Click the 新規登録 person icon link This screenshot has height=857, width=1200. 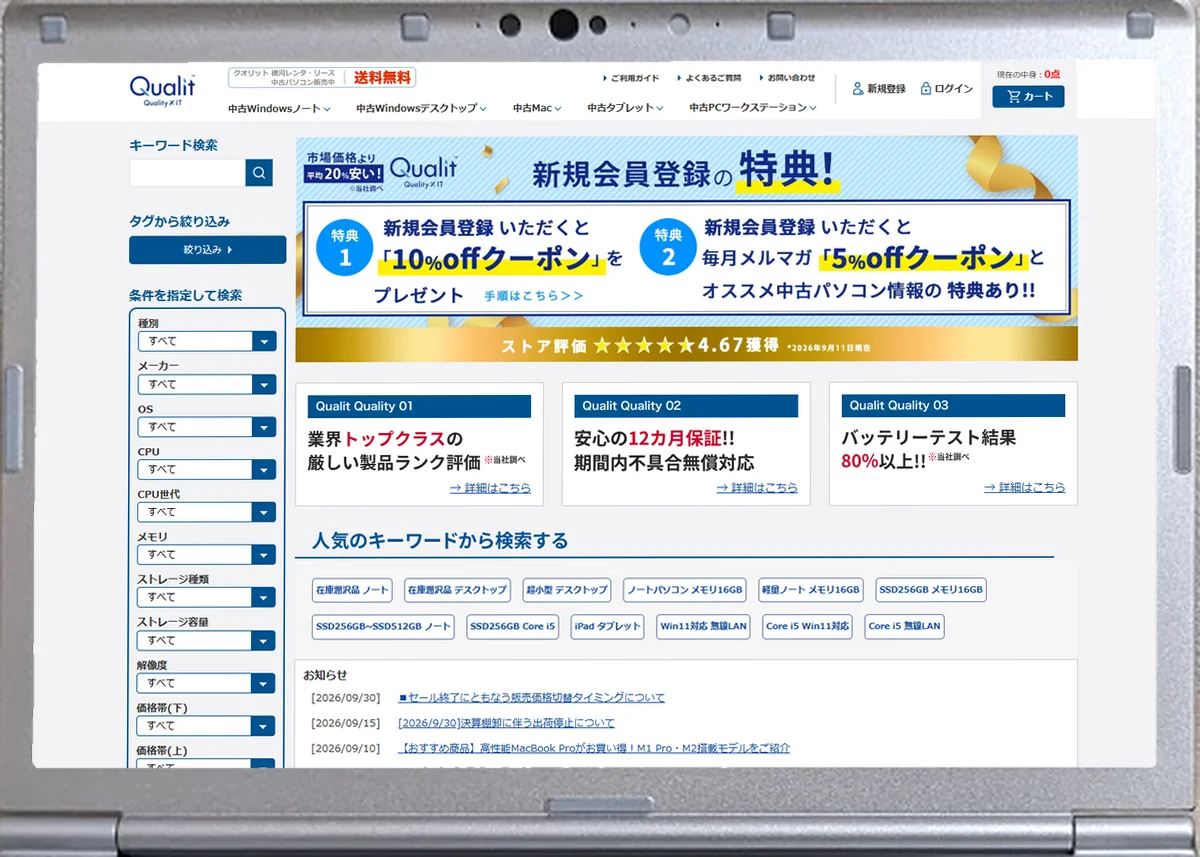878,89
